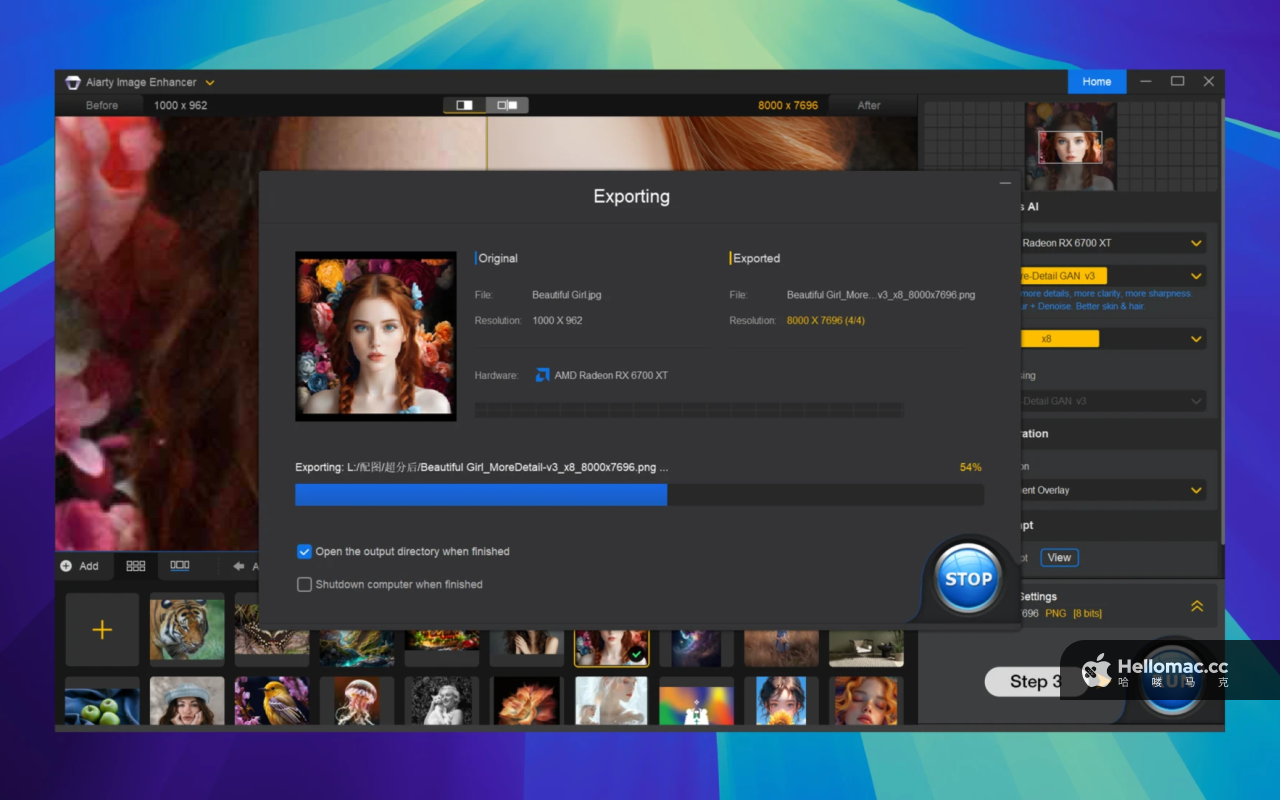Image resolution: width=1280 pixels, height=800 pixels.
Task: Click the blue export progress bar
Action: (481, 495)
